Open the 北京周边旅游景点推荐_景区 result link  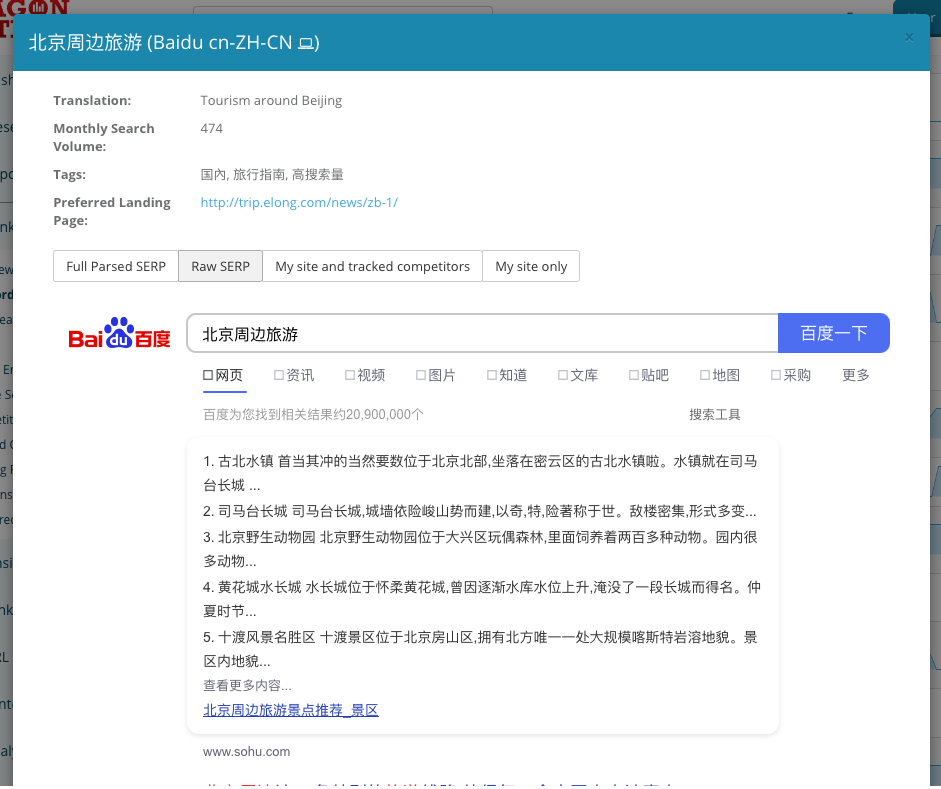tap(290, 710)
